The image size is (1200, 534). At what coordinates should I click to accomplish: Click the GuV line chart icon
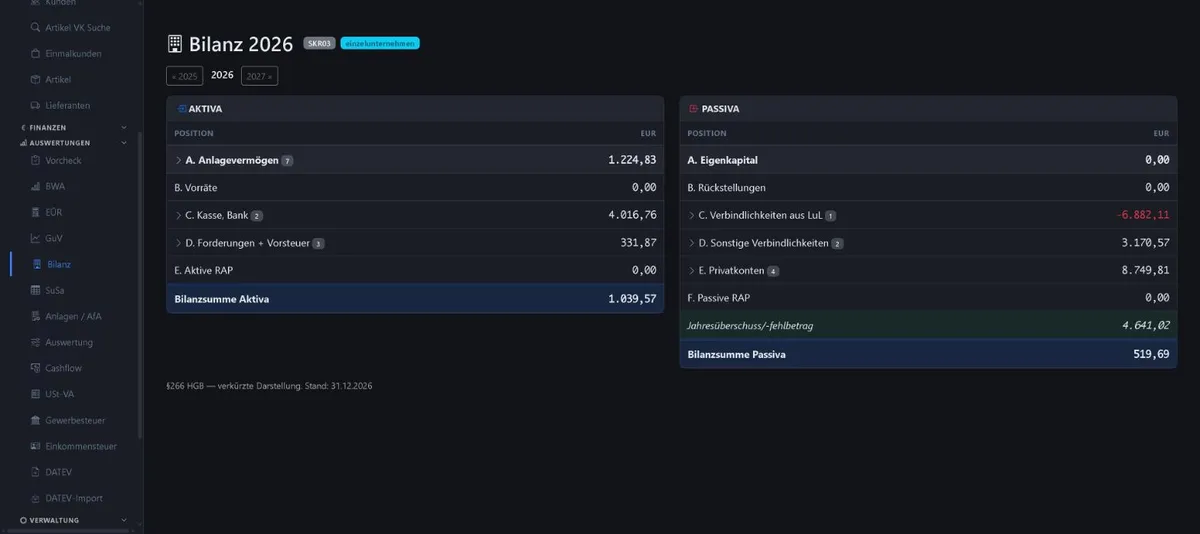click(x=36, y=239)
